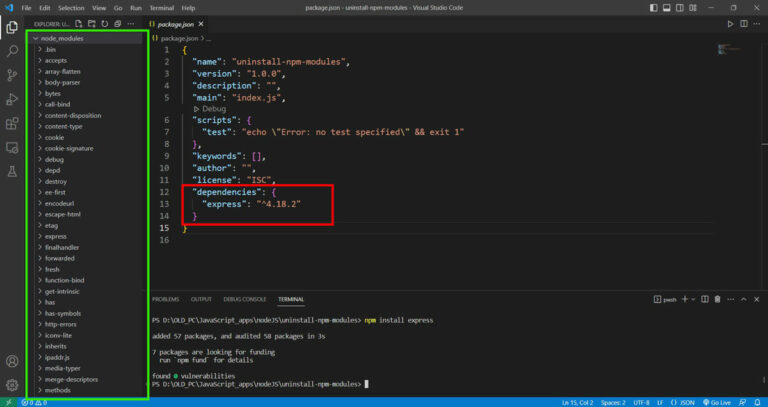Viewport: 768px width, 407px height.
Task: Open the Source Control view
Action: pos(12,75)
